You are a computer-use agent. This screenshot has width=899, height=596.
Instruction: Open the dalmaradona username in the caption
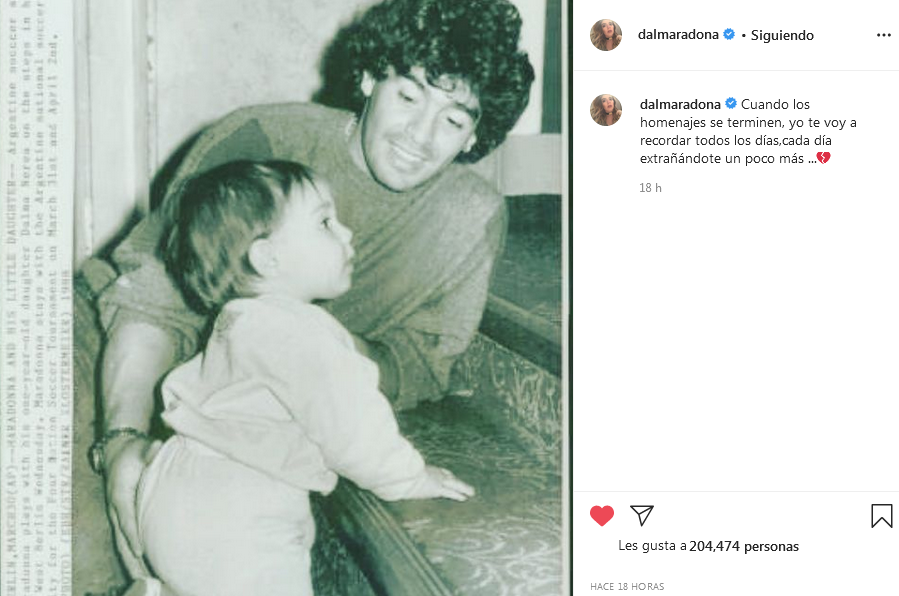(680, 104)
